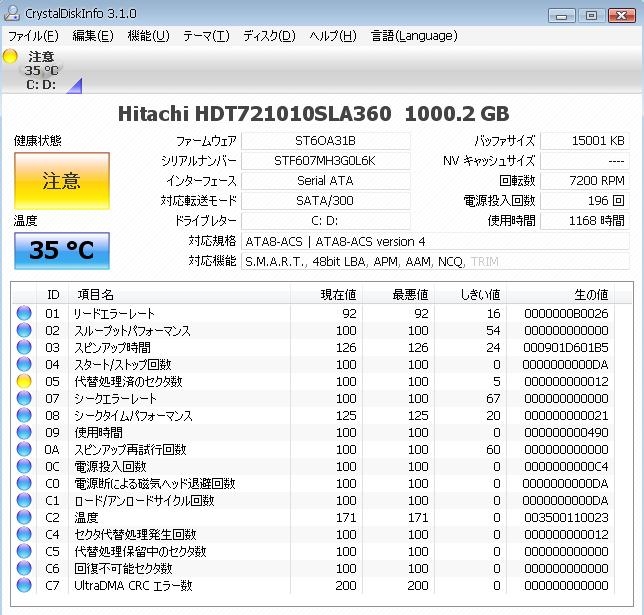644x615 pixels.
Task: Click the 最悪値 column header
Action: 398,295
